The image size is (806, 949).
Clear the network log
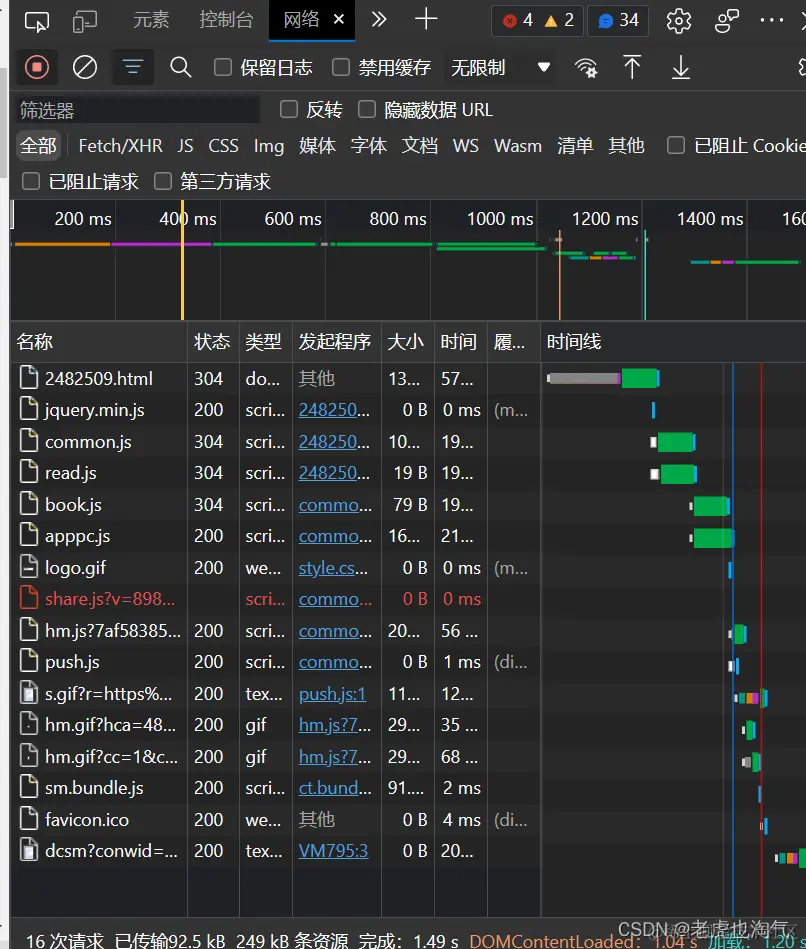(x=85, y=67)
